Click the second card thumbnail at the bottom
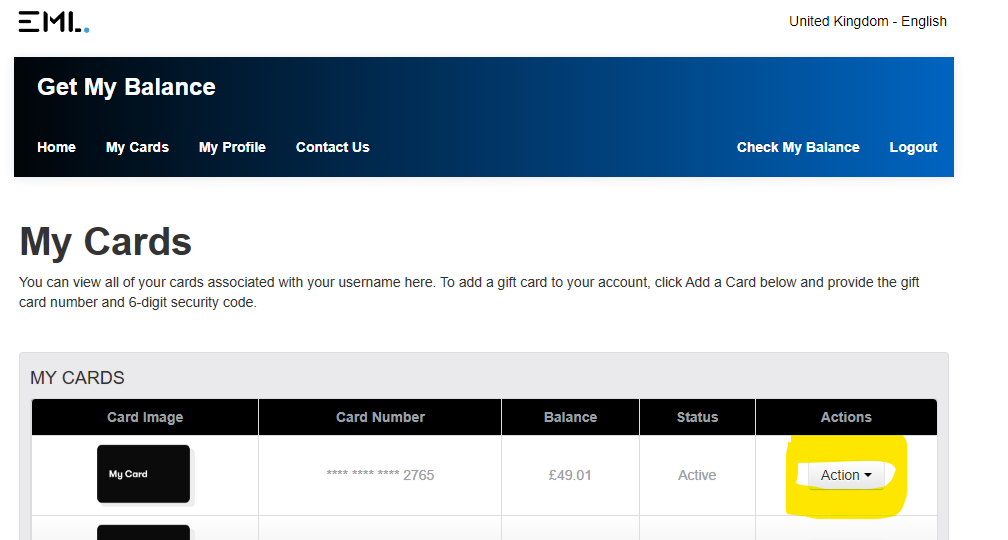 point(143,532)
